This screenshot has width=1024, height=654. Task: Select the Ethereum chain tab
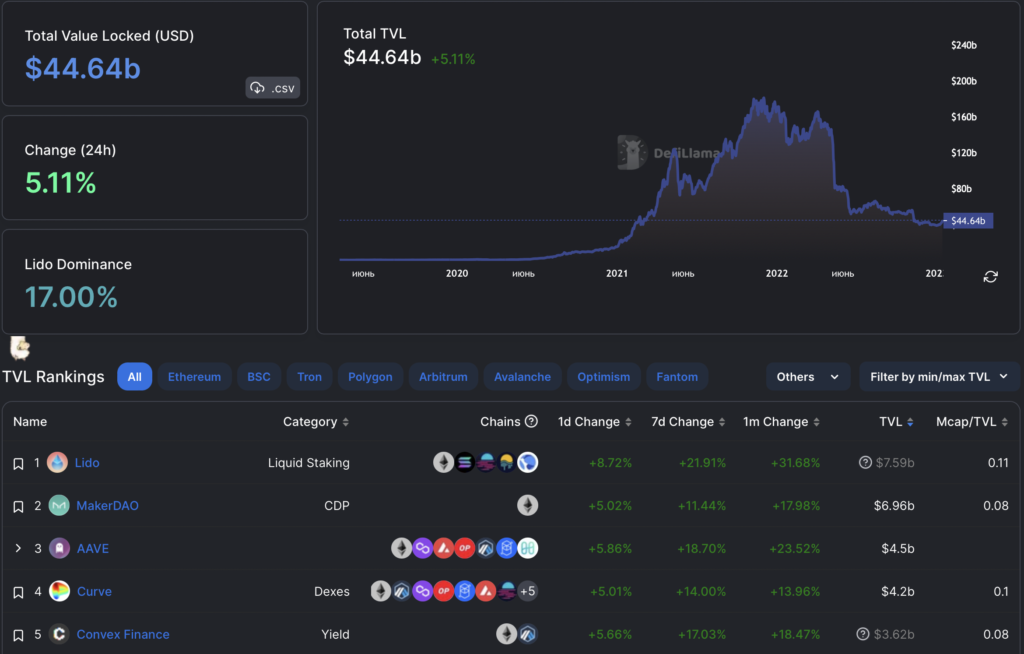[x=194, y=377]
